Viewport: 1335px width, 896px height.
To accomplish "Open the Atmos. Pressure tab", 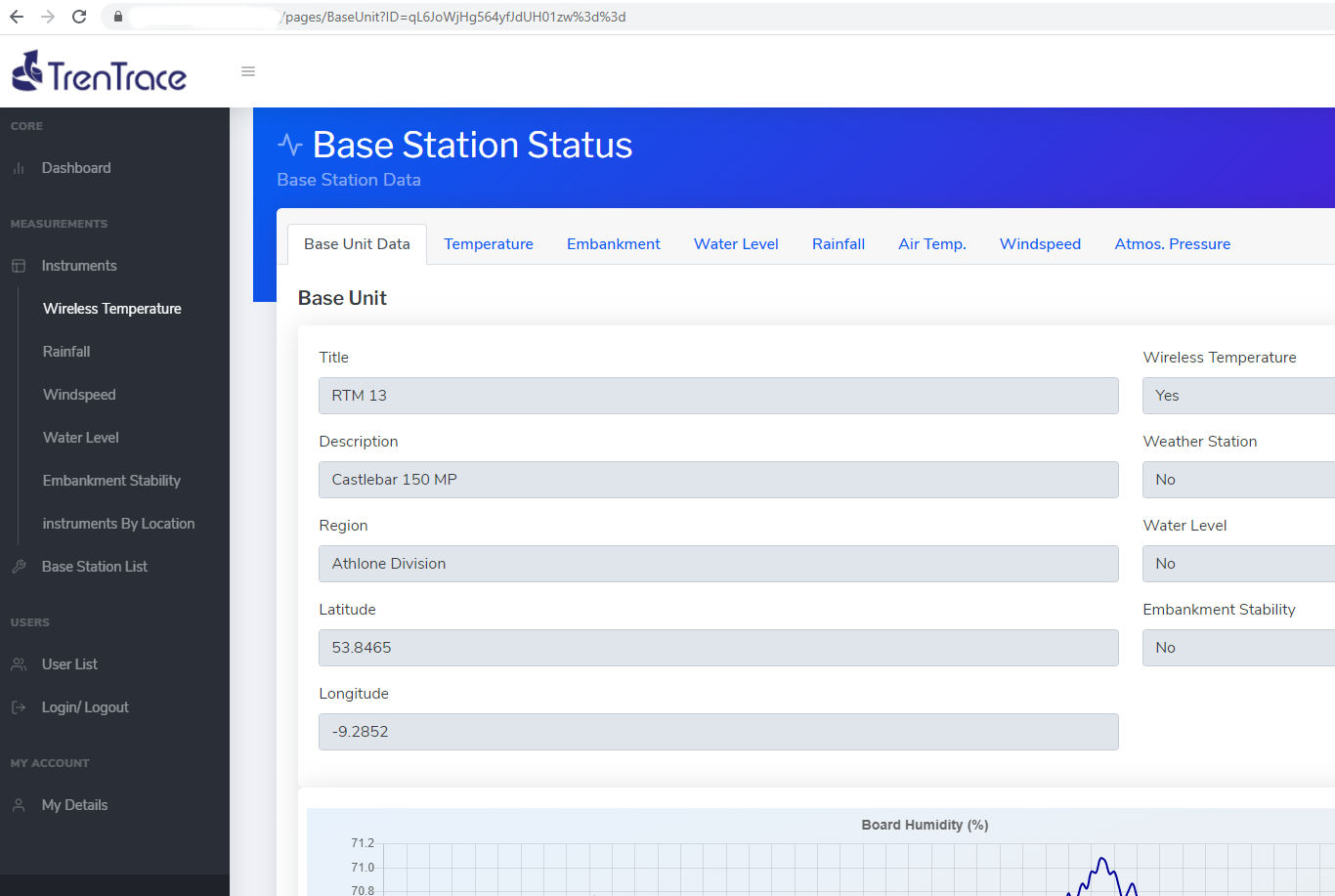I will [x=1172, y=244].
